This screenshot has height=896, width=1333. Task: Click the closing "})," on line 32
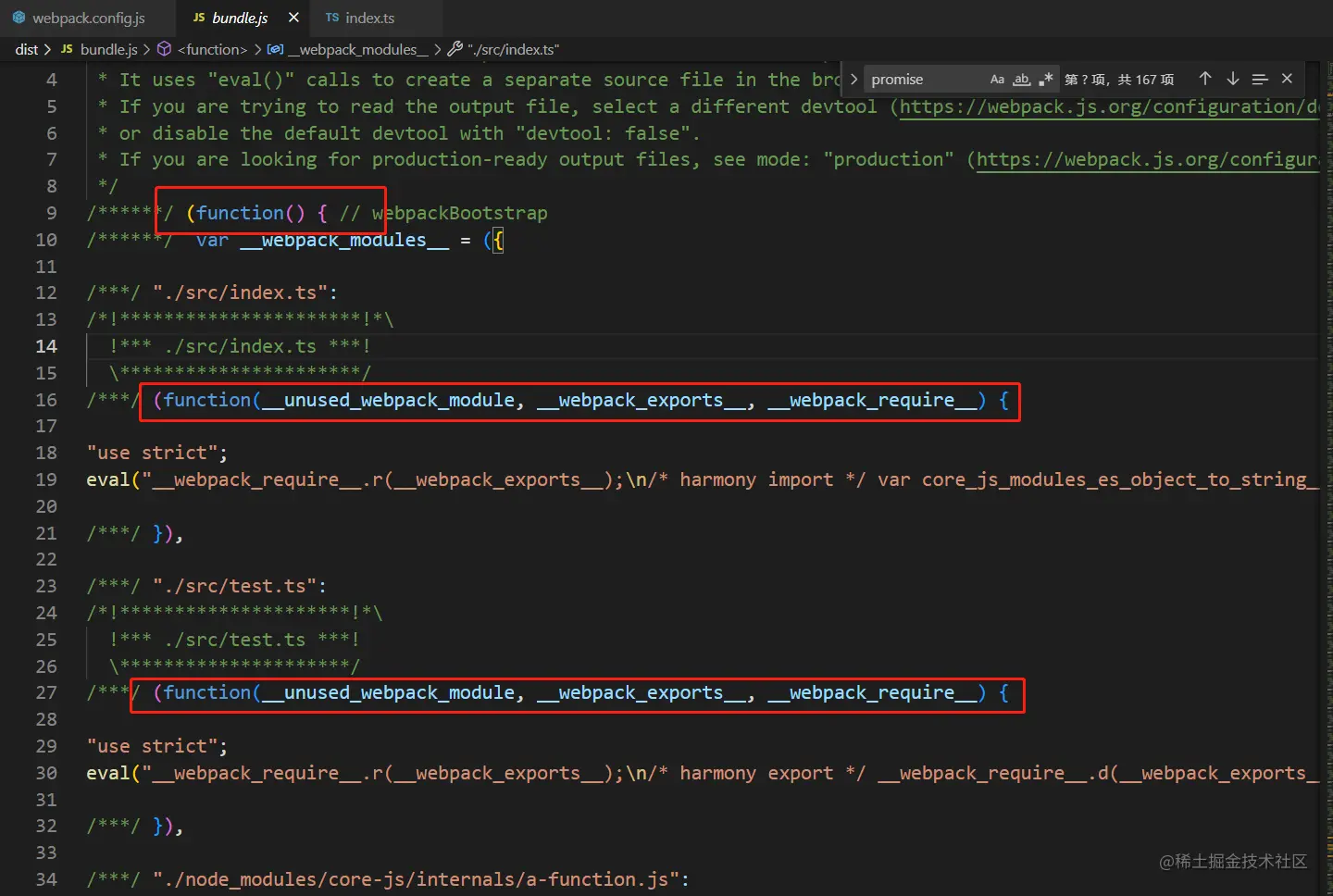(x=168, y=826)
